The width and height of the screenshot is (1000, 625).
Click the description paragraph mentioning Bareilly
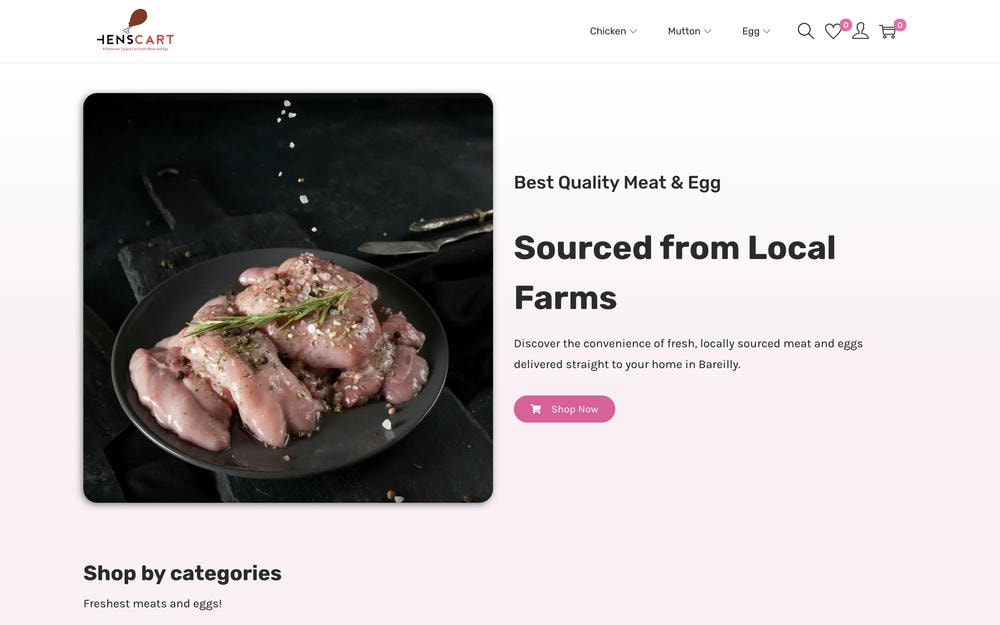click(688, 354)
